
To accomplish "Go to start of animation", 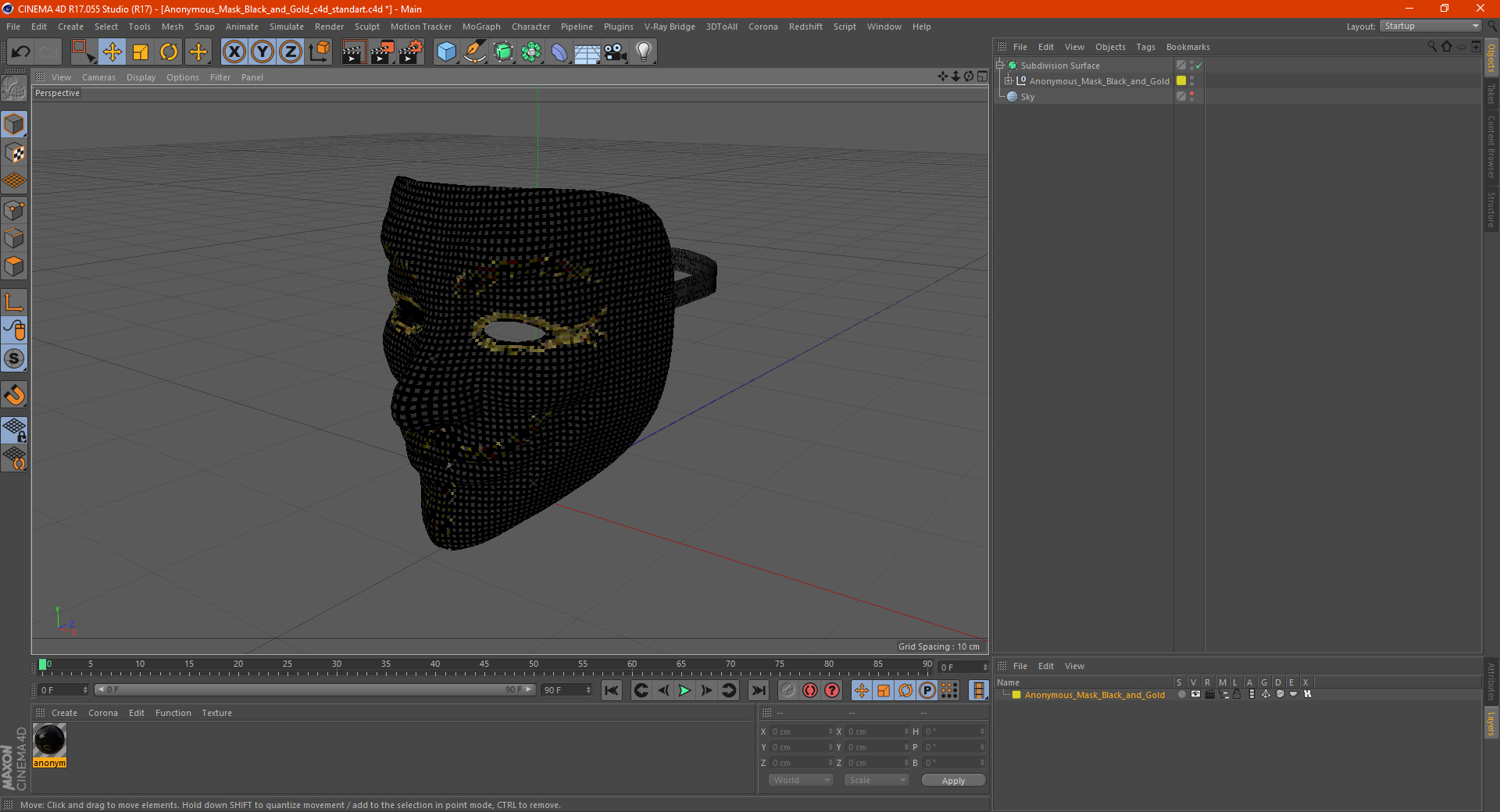I will (612, 690).
